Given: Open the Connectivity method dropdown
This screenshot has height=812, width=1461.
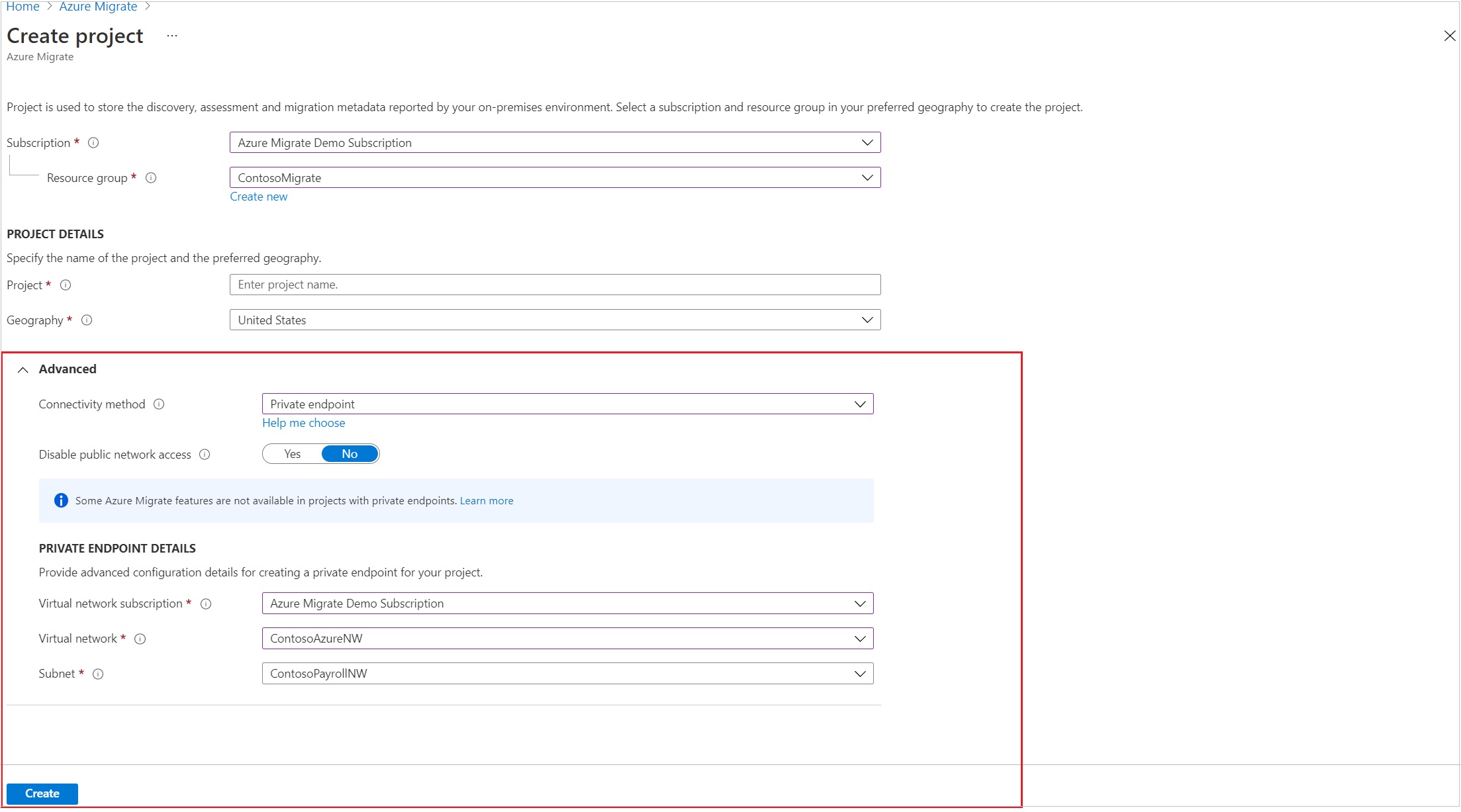Looking at the screenshot, I should click(567, 404).
